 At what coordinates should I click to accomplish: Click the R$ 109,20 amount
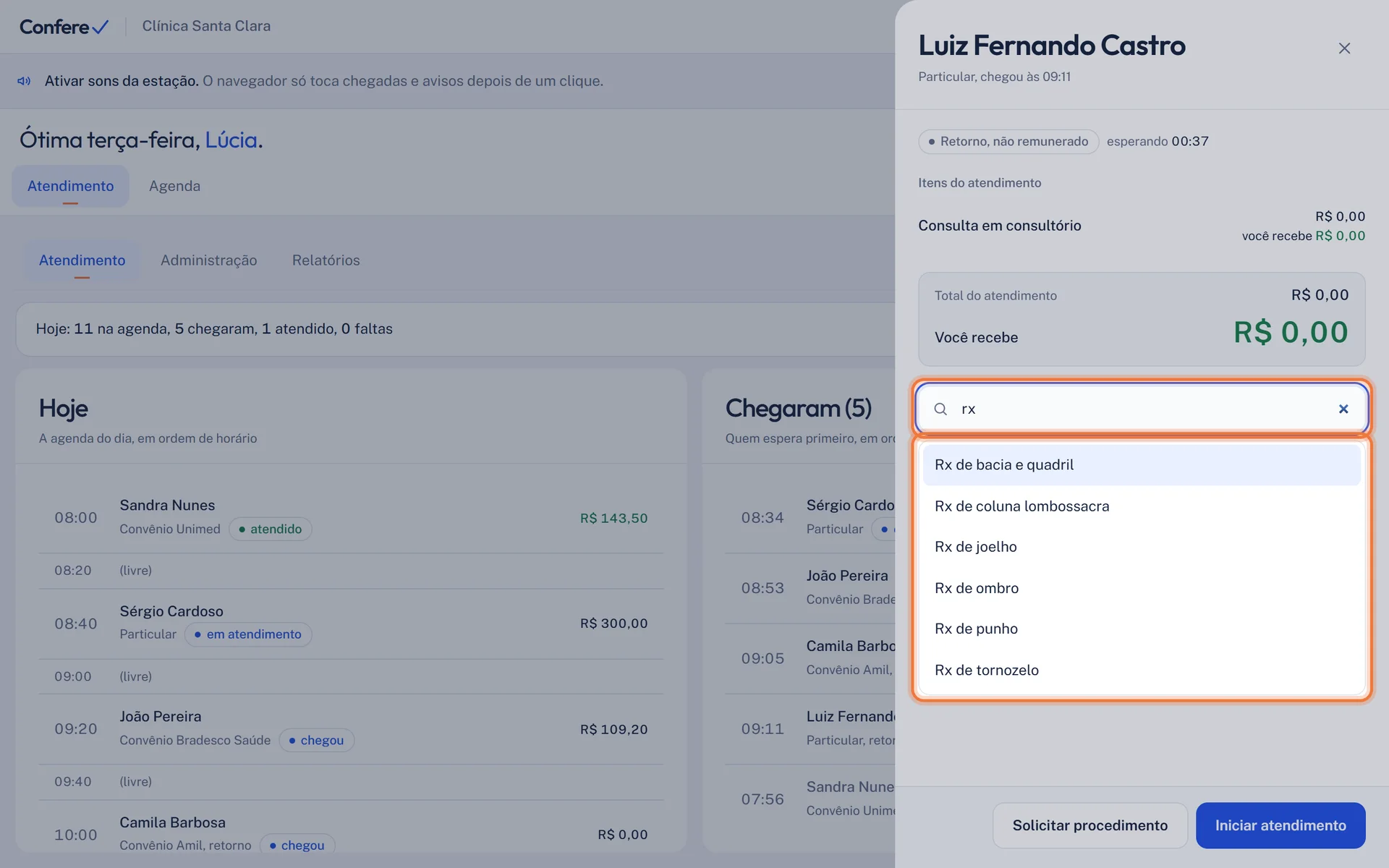click(613, 730)
